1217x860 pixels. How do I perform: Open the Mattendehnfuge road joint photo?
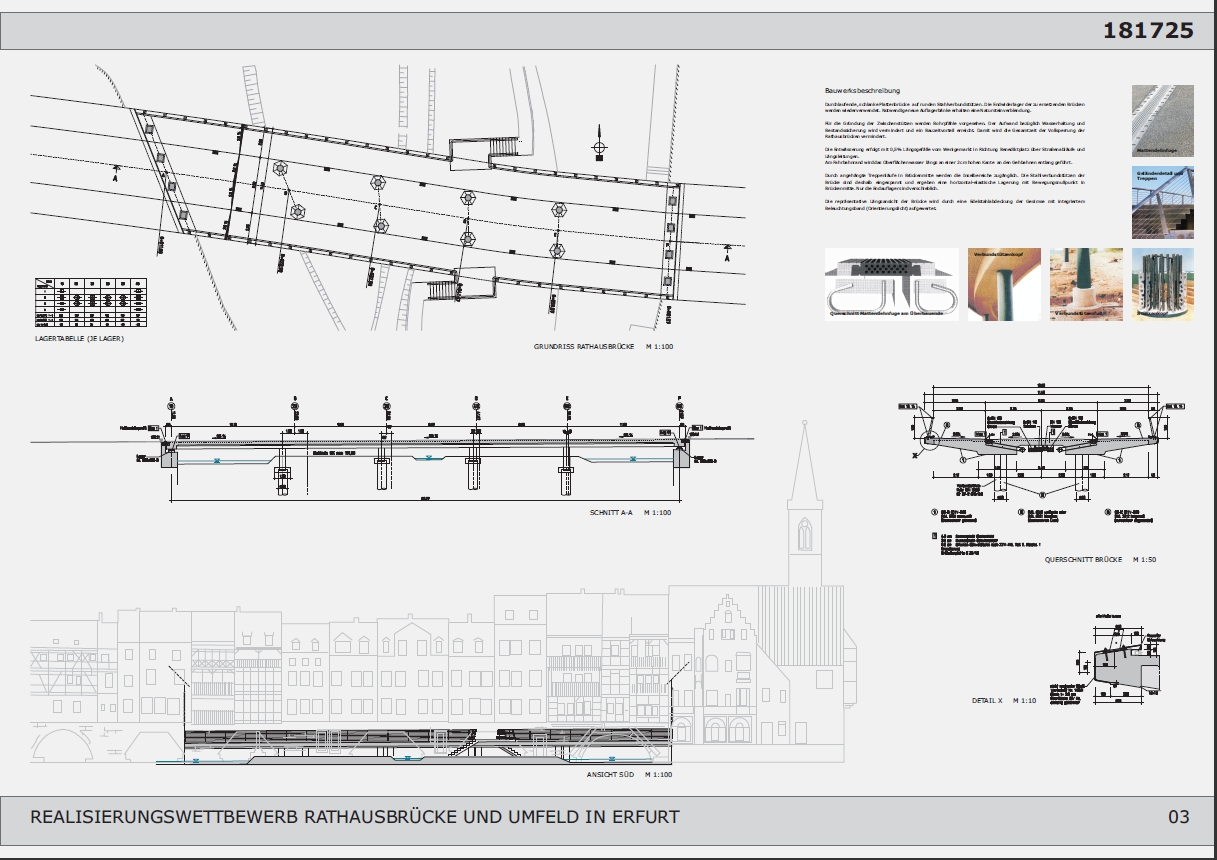click(1163, 120)
